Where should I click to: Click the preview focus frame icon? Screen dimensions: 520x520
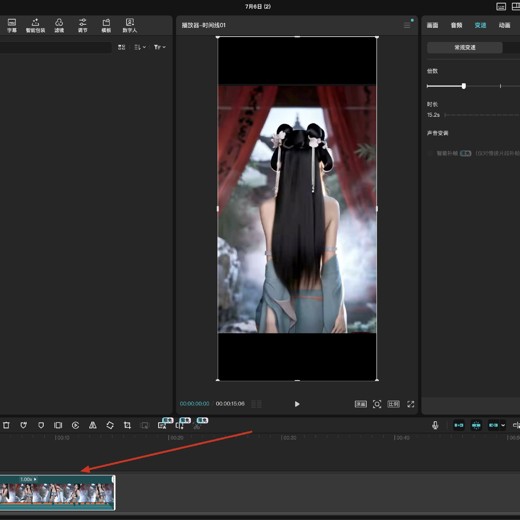tap(377, 404)
